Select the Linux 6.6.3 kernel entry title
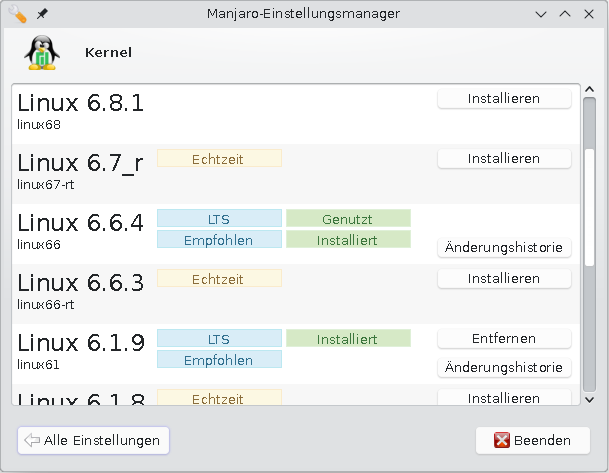 (x=81, y=283)
